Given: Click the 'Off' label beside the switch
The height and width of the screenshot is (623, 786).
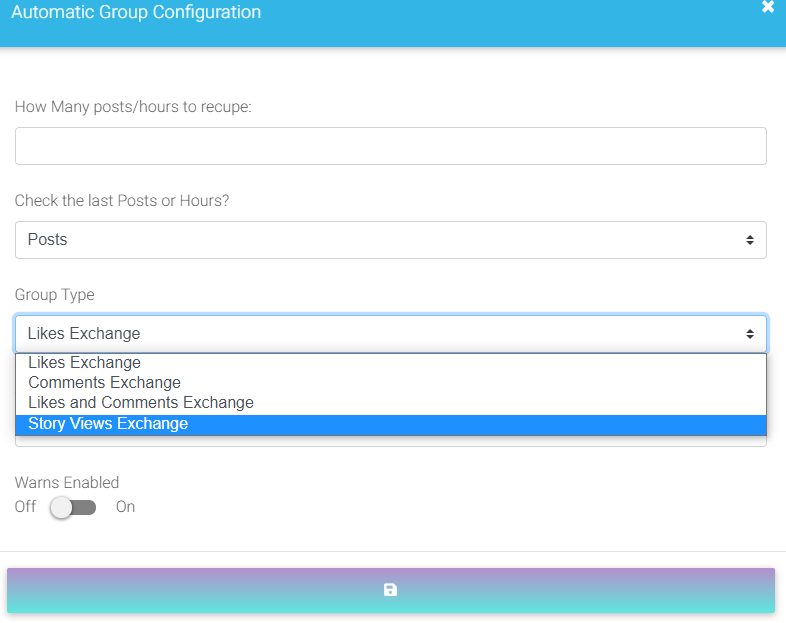Looking at the screenshot, I should point(25,507).
